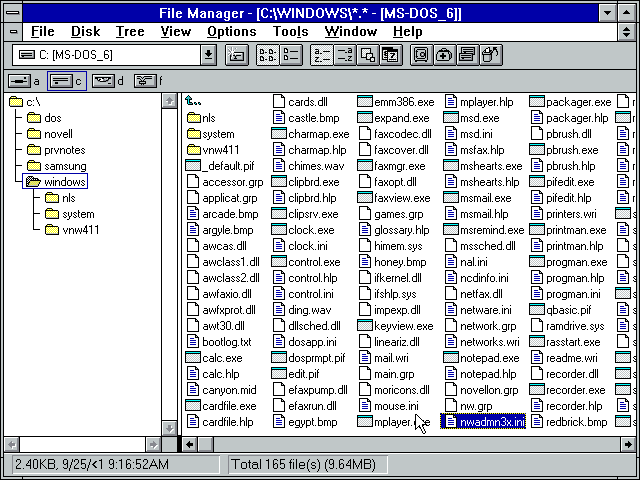Select himem.sys file icon
The width and height of the screenshot is (640, 480).
365,246
